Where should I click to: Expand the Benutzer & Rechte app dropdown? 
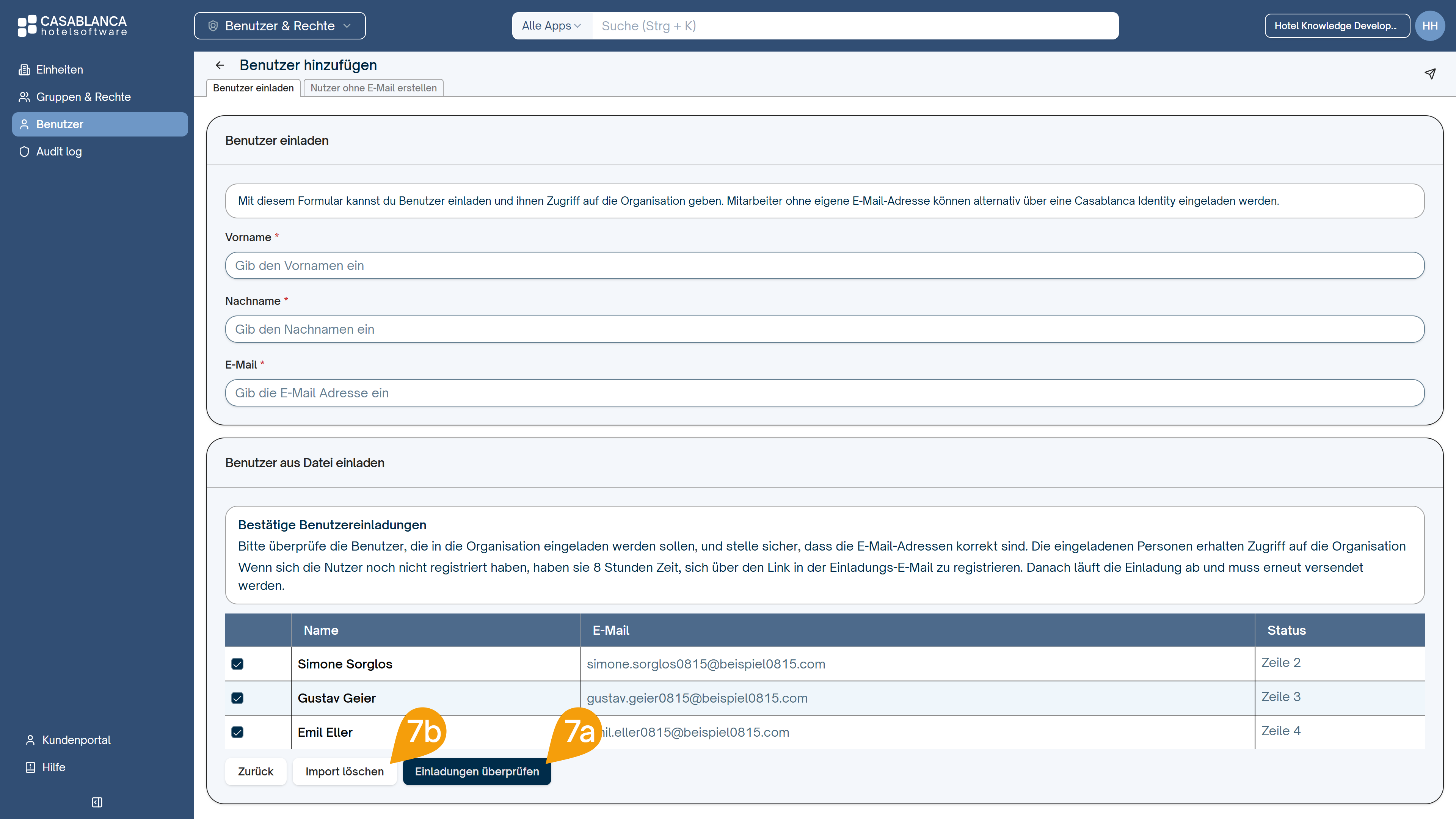280,26
